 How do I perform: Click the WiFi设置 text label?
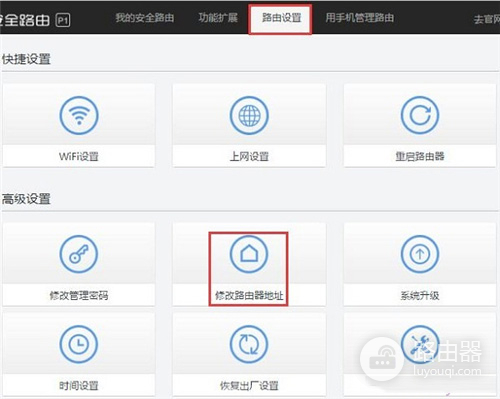[x=79, y=156]
